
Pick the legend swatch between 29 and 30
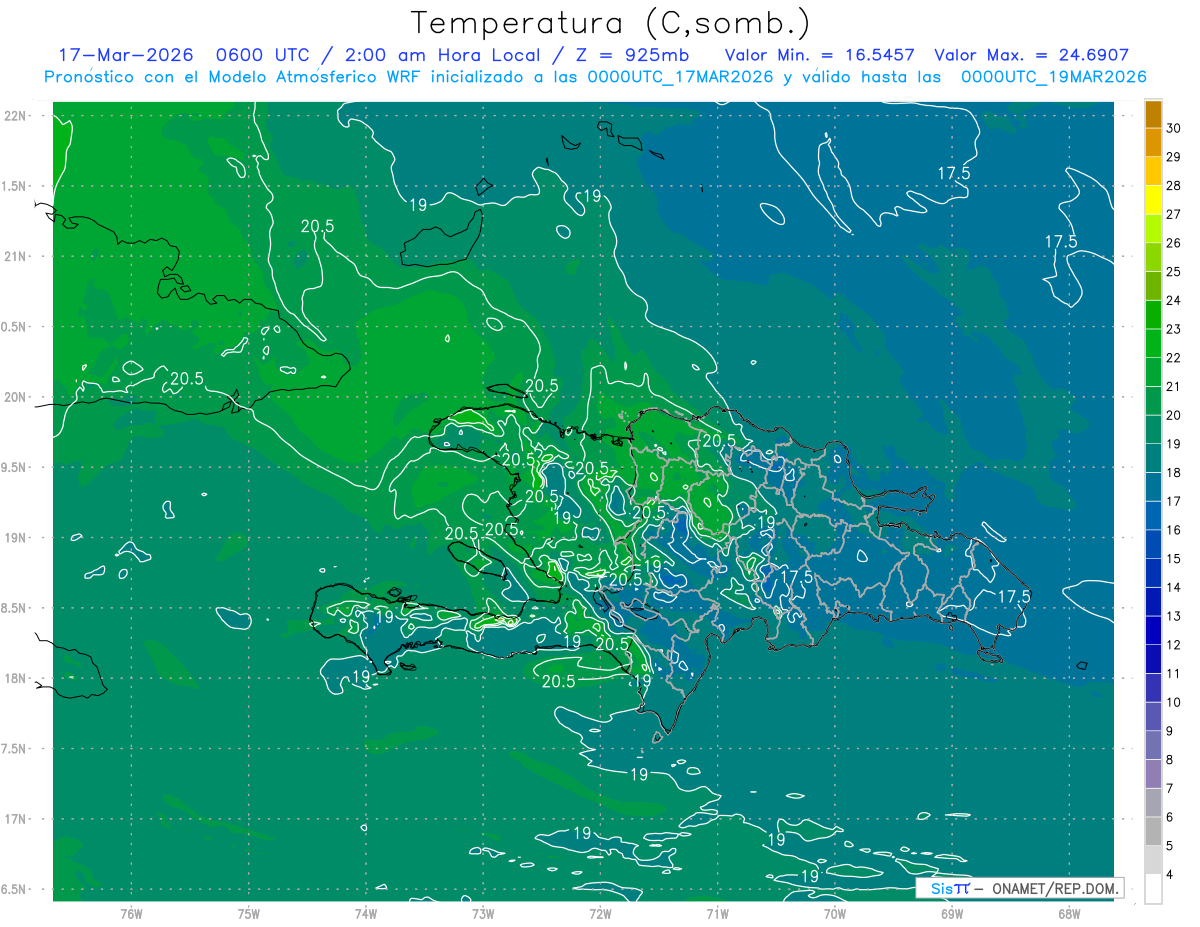click(1153, 142)
